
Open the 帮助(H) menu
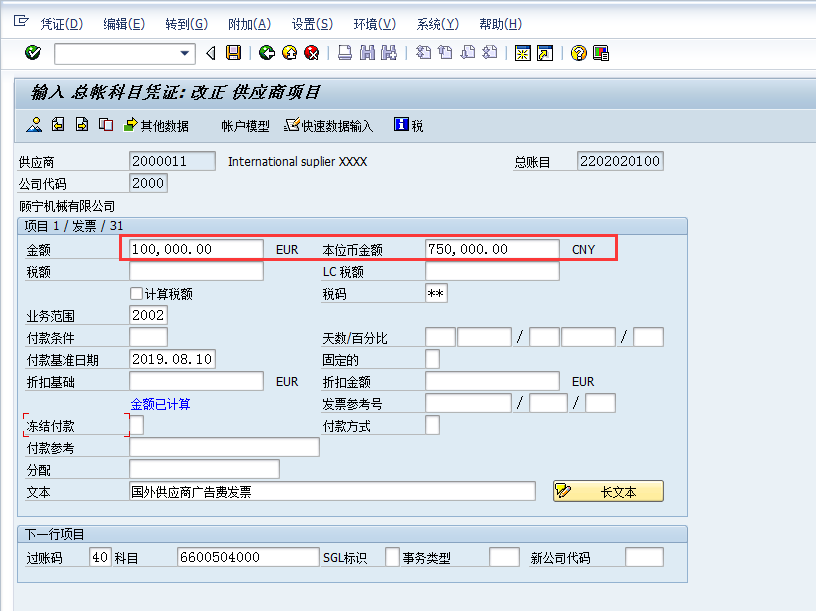coord(500,24)
